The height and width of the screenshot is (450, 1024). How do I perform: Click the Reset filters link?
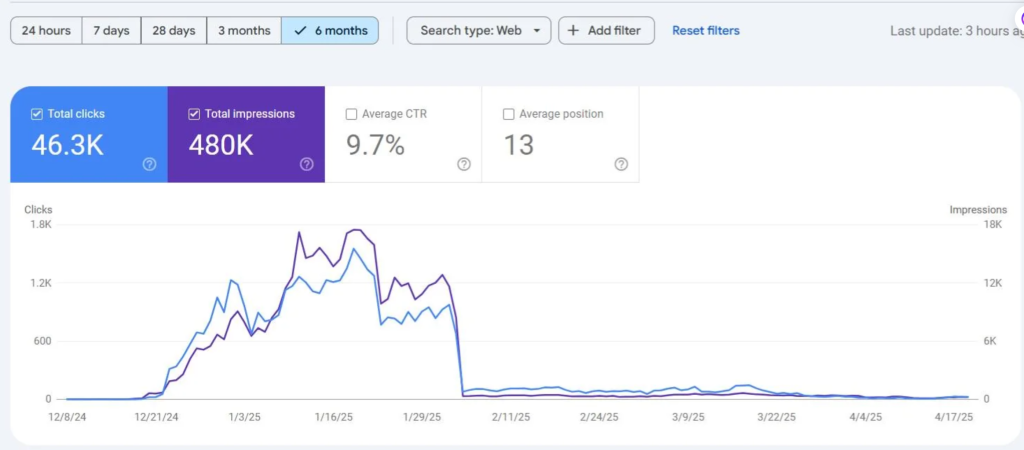[706, 31]
